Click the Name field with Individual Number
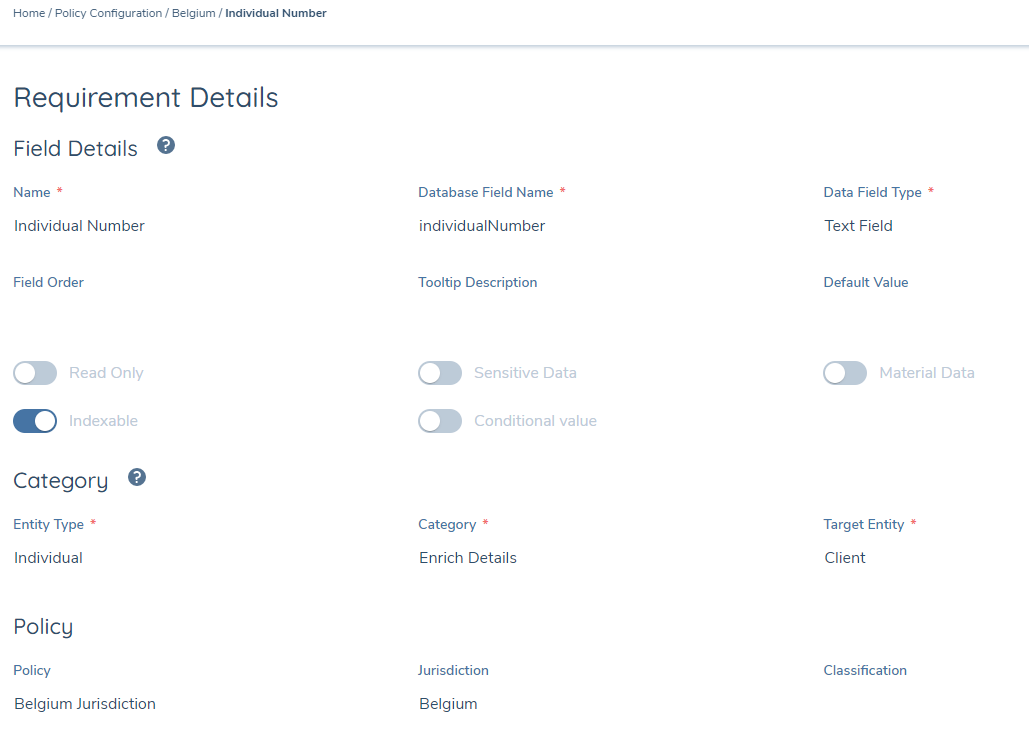Screen dimensions: 1029x739 [200, 226]
